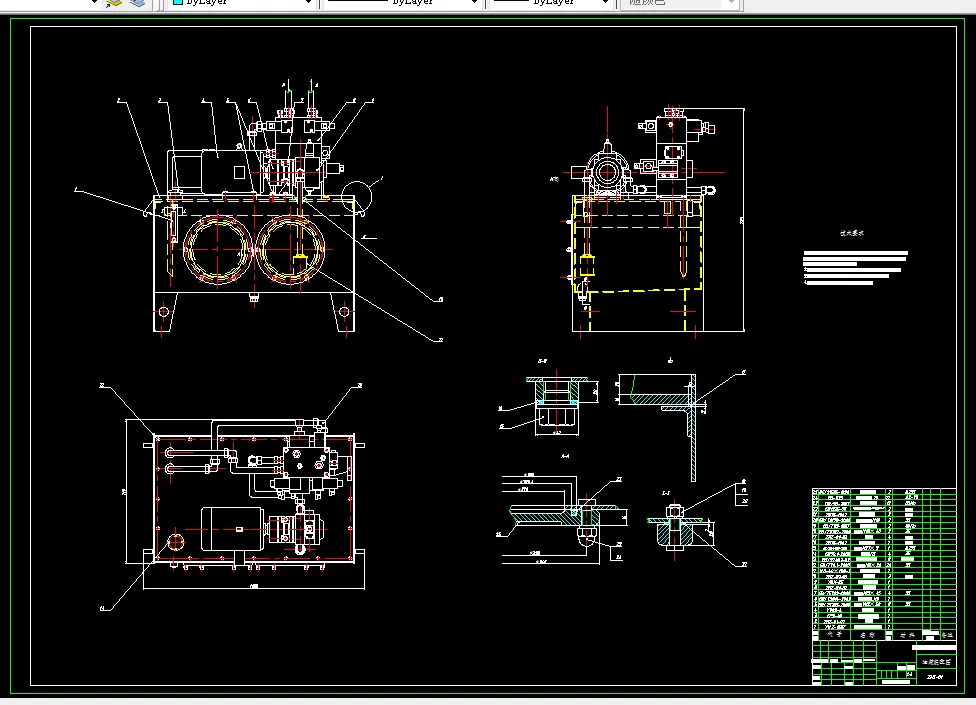Select the gear pump in side view
The width and height of the screenshot is (976, 705).
click(607, 171)
